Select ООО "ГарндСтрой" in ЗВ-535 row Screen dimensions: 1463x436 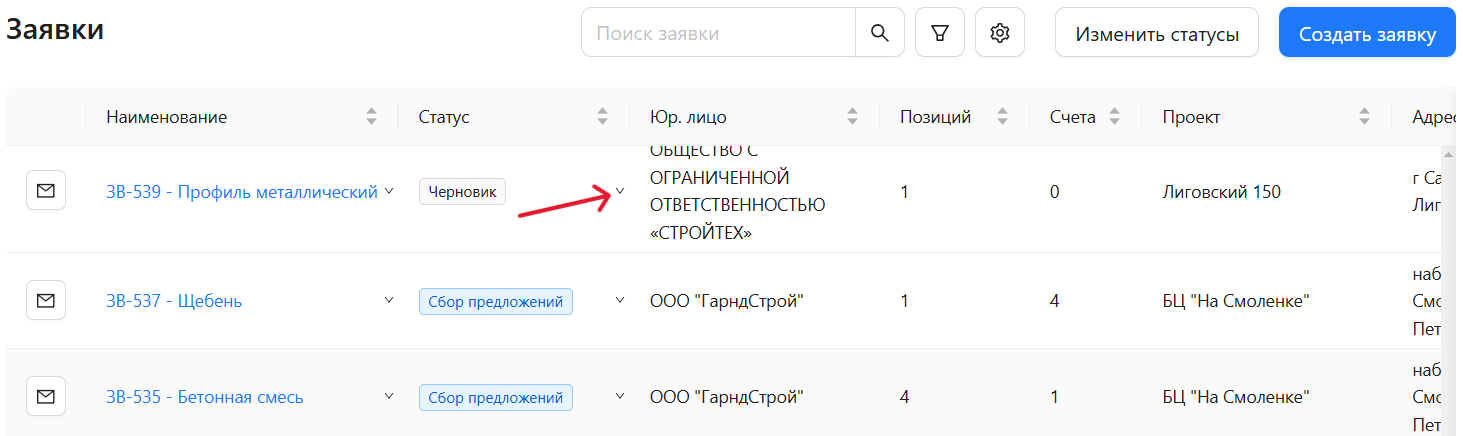click(x=727, y=397)
